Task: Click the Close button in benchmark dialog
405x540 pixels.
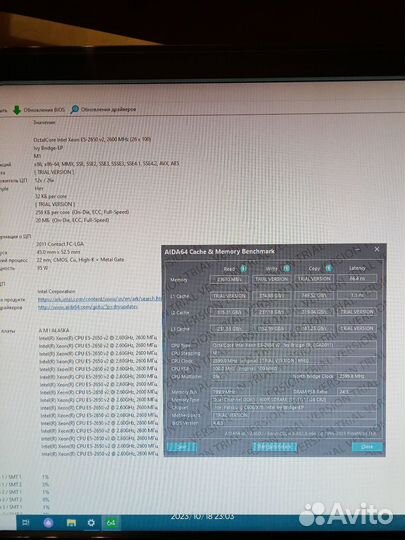Action: [367, 447]
